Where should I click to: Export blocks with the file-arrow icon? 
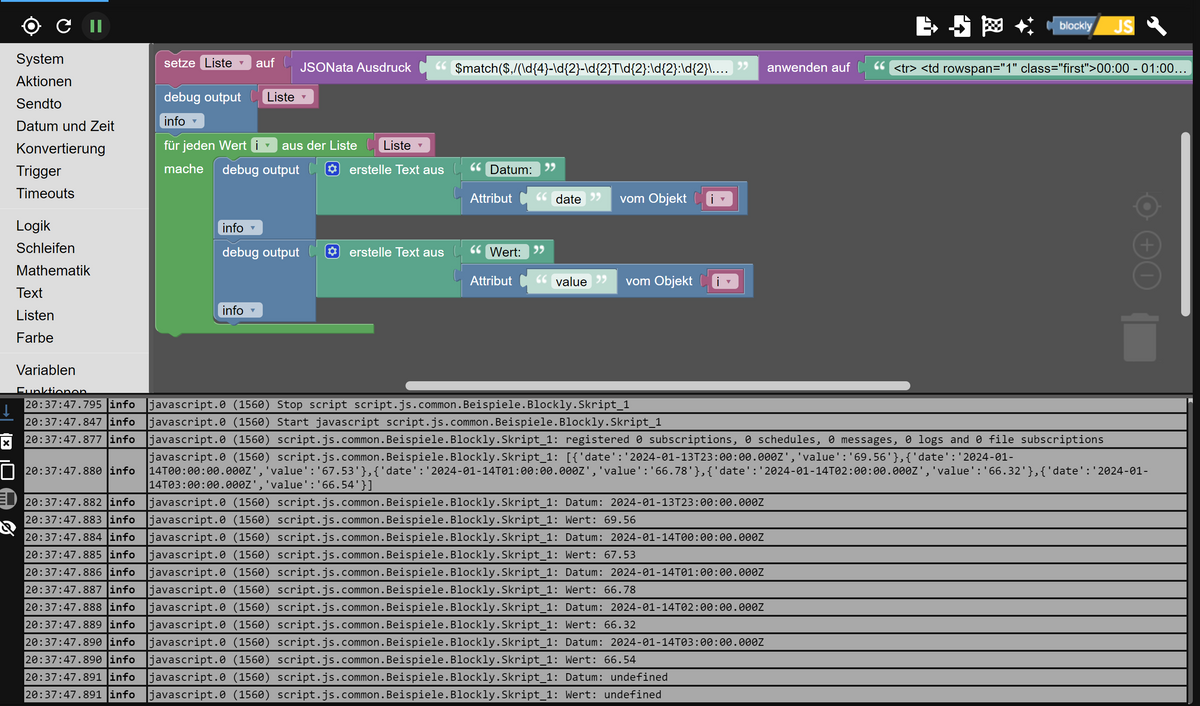pyautogui.click(x=926, y=26)
